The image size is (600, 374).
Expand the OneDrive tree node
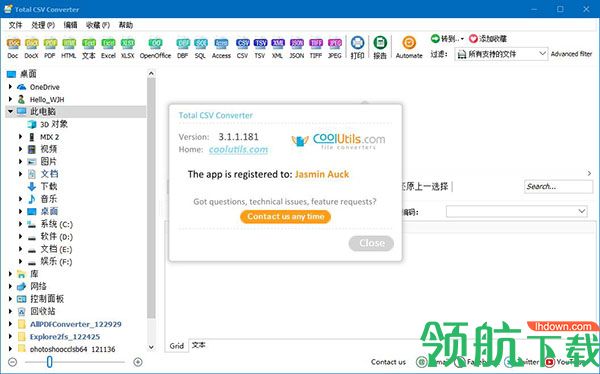pos(10,87)
